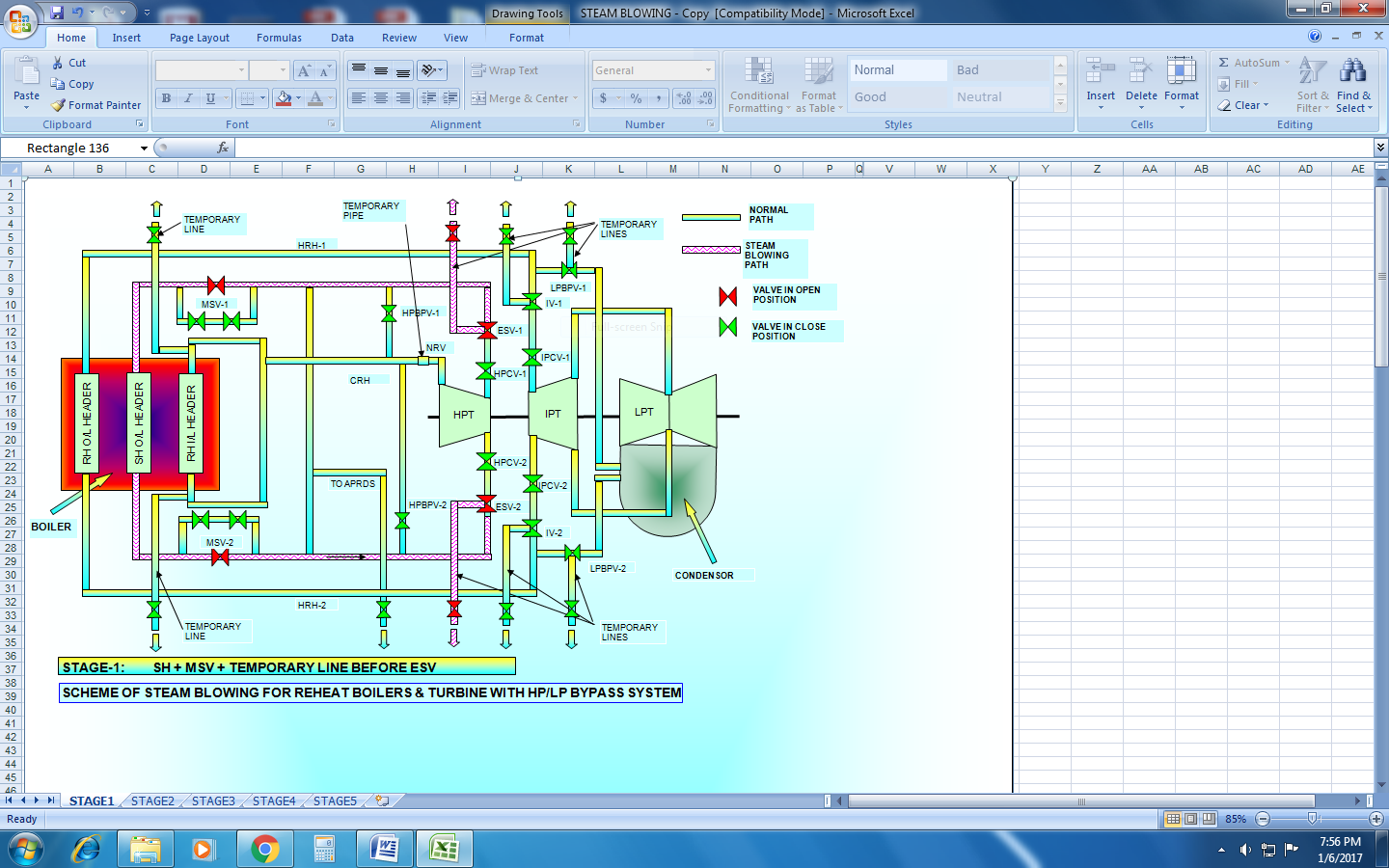Viewport: 1389px width, 868px height.
Task: Click the Insert Worksheet tab icon
Action: [x=383, y=800]
